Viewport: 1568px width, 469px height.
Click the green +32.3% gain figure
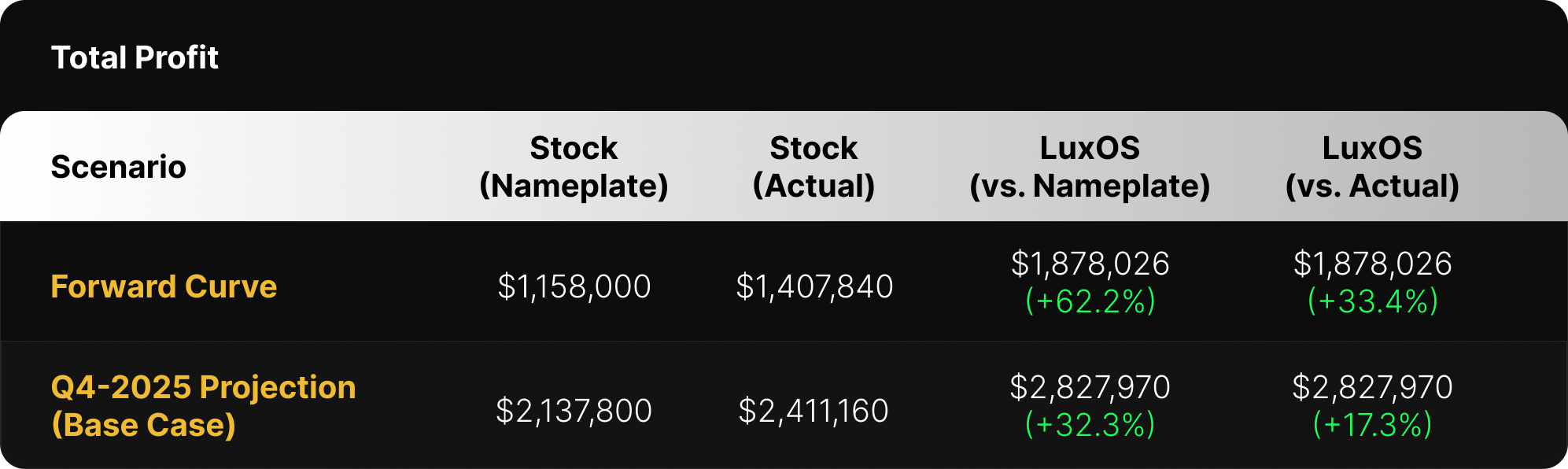pyautogui.click(x=1090, y=425)
